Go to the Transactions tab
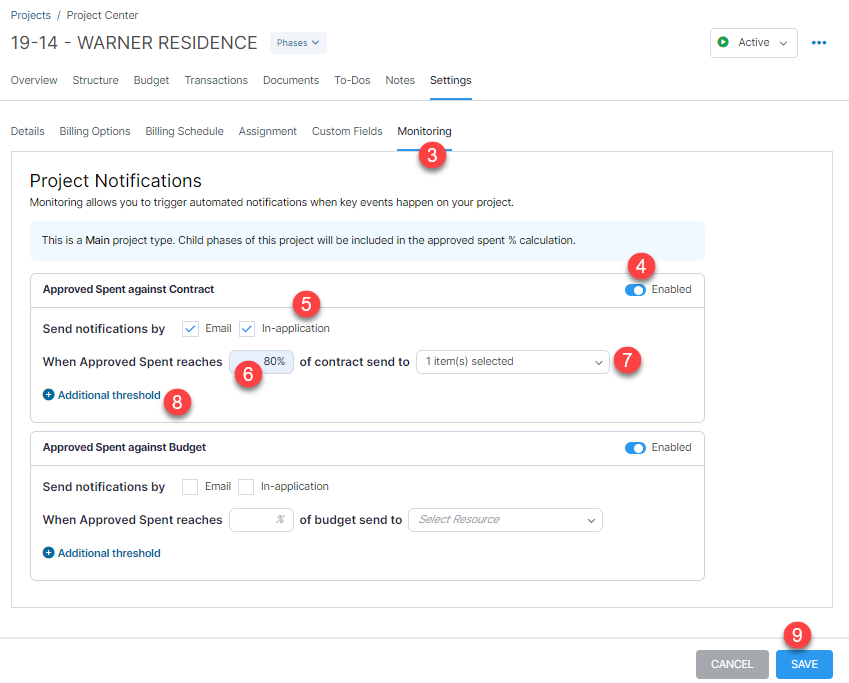Image resolution: width=849 pixels, height=683 pixels. (216, 80)
